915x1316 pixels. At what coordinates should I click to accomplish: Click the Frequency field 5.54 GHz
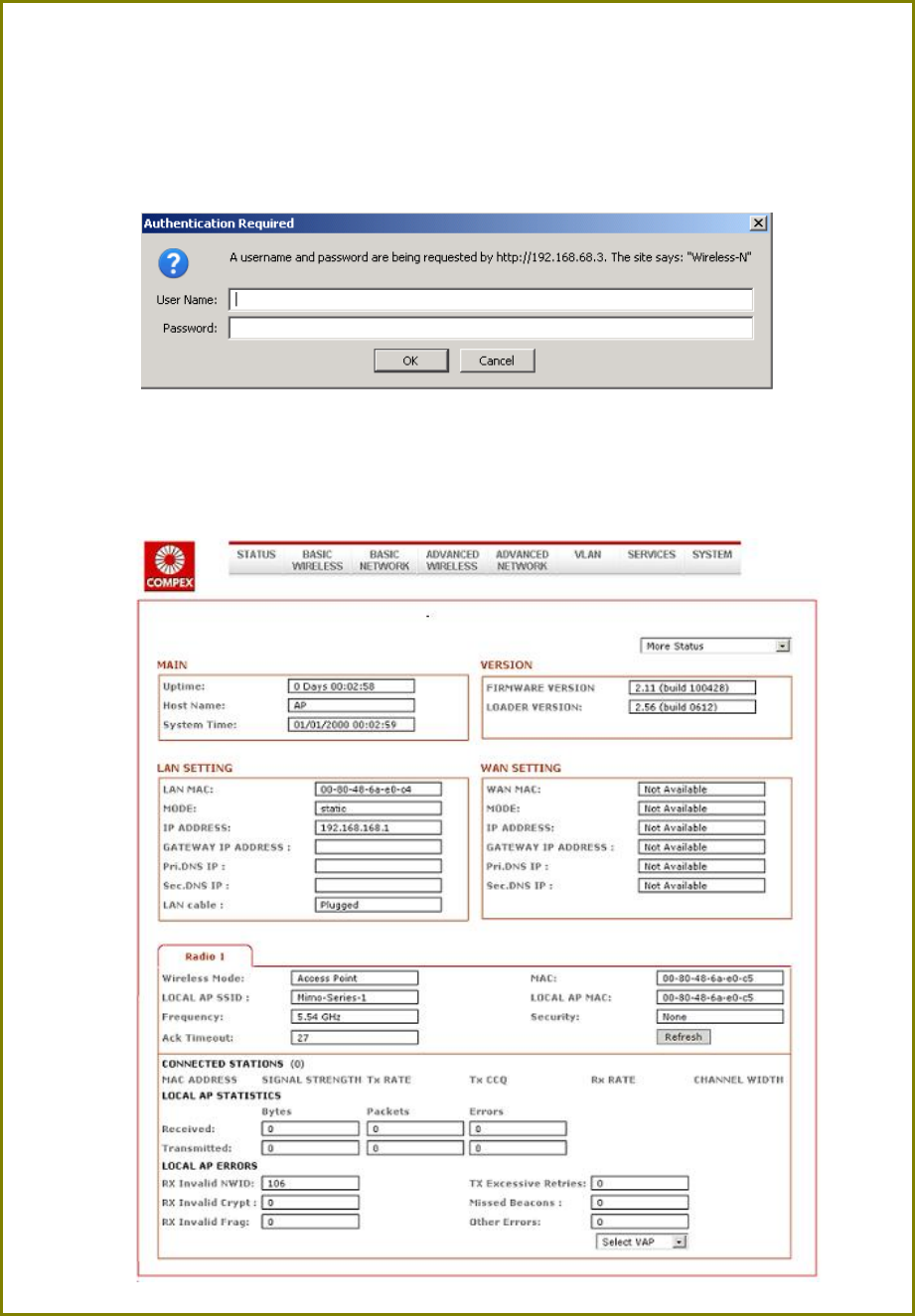(x=355, y=1017)
